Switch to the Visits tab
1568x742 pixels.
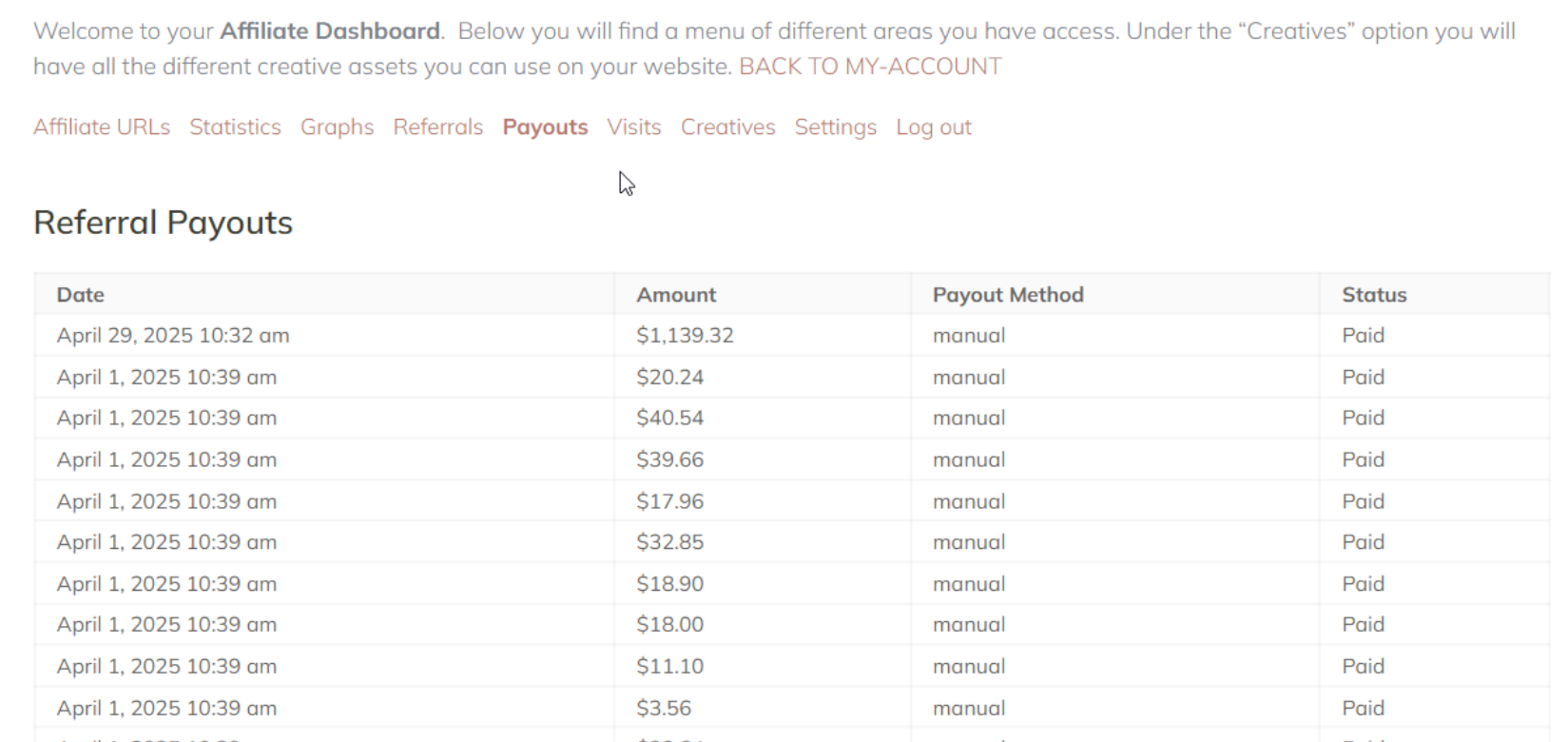click(634, 127)
